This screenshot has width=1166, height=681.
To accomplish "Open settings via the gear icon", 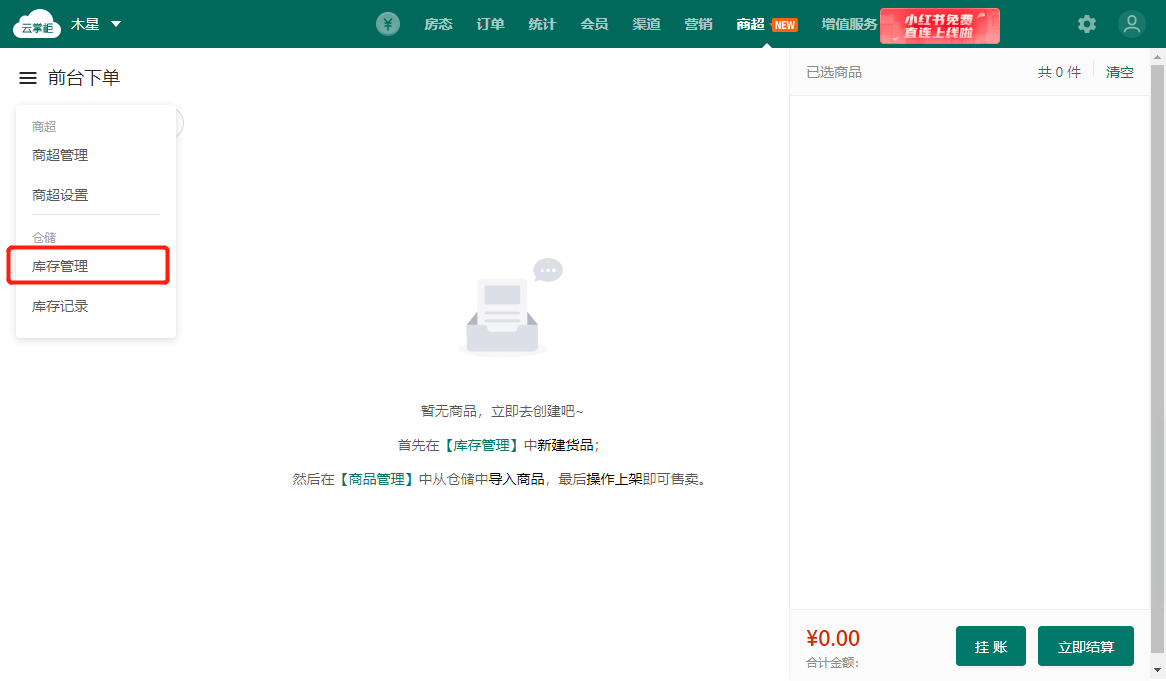I will 1087,24.
